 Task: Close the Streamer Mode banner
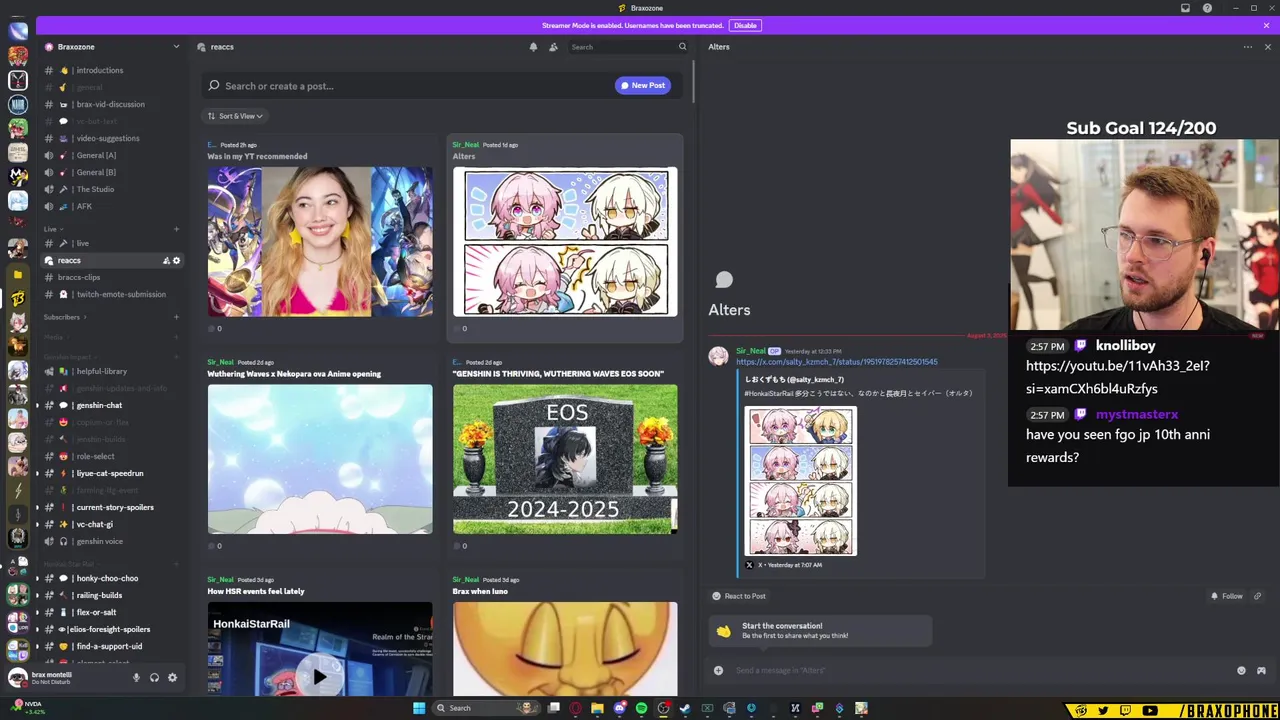point(1266,25)
